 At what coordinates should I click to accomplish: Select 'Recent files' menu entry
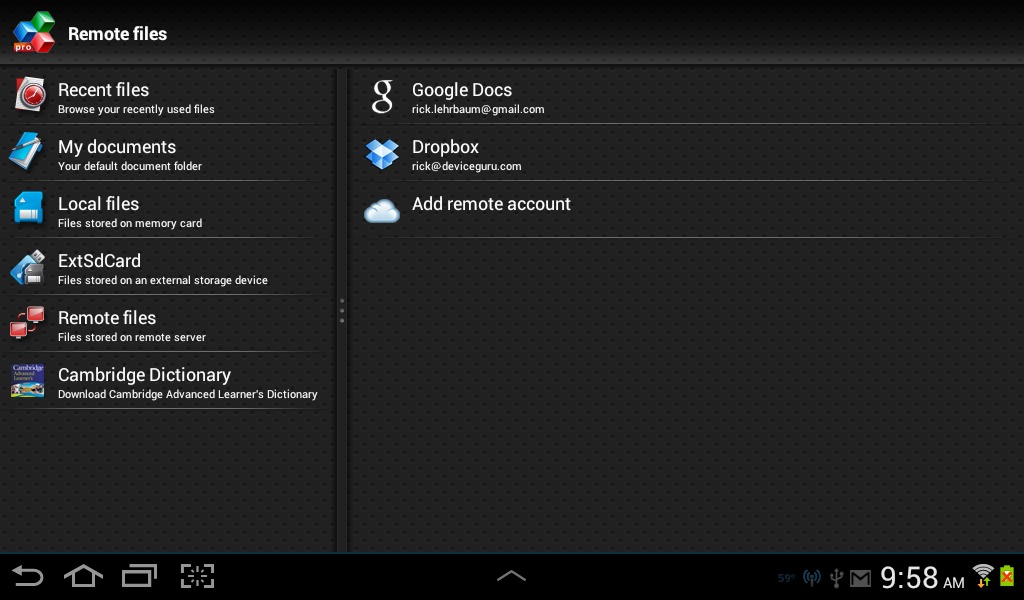pos(168,95)
